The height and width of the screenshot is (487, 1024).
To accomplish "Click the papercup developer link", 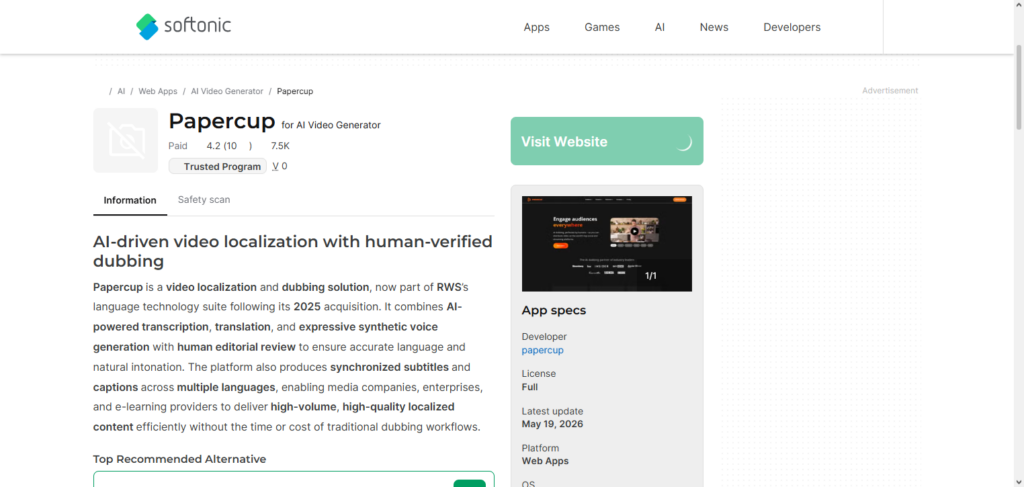I will click(542, 350).
